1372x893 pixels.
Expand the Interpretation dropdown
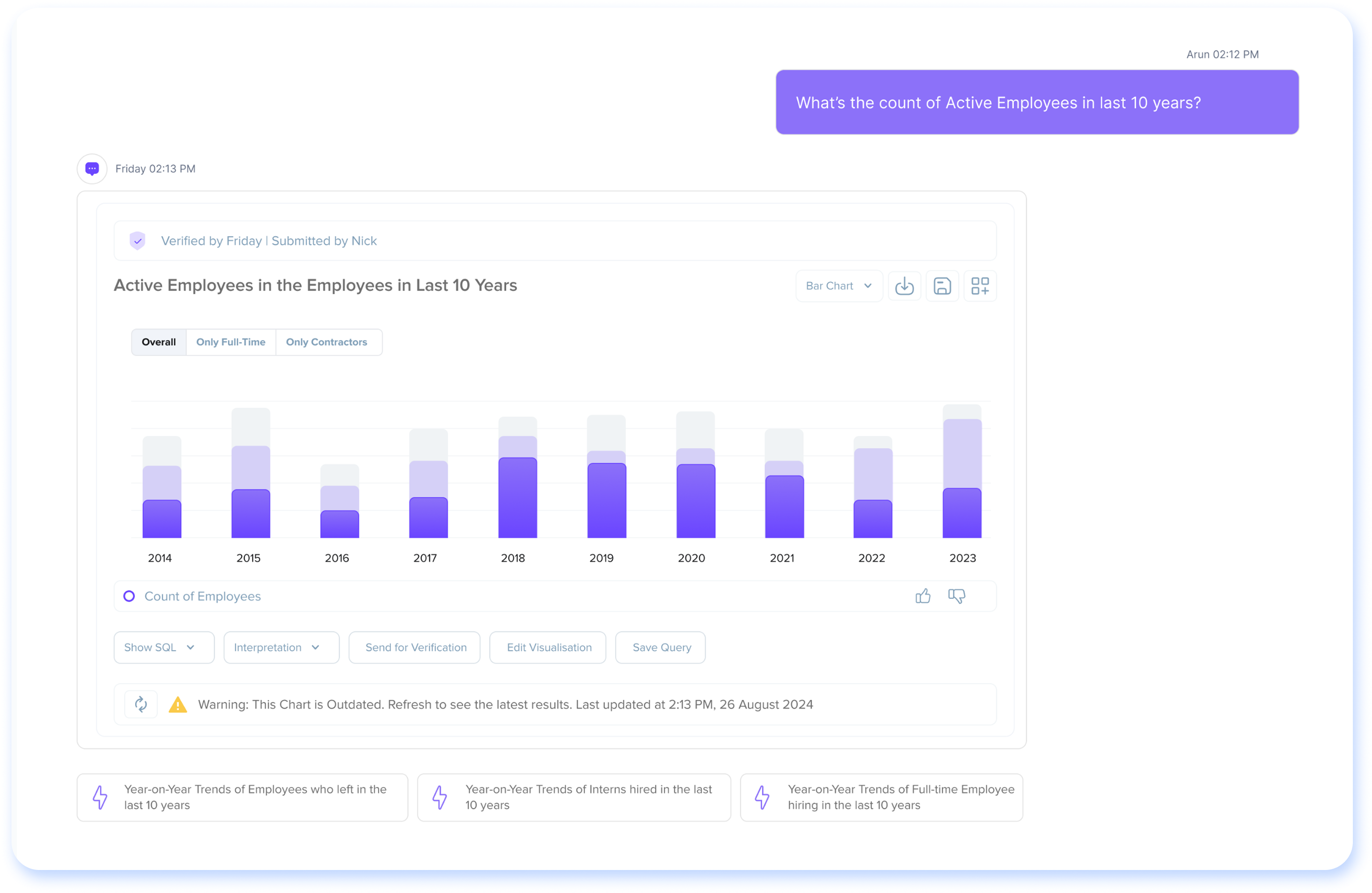click(281, 647)
